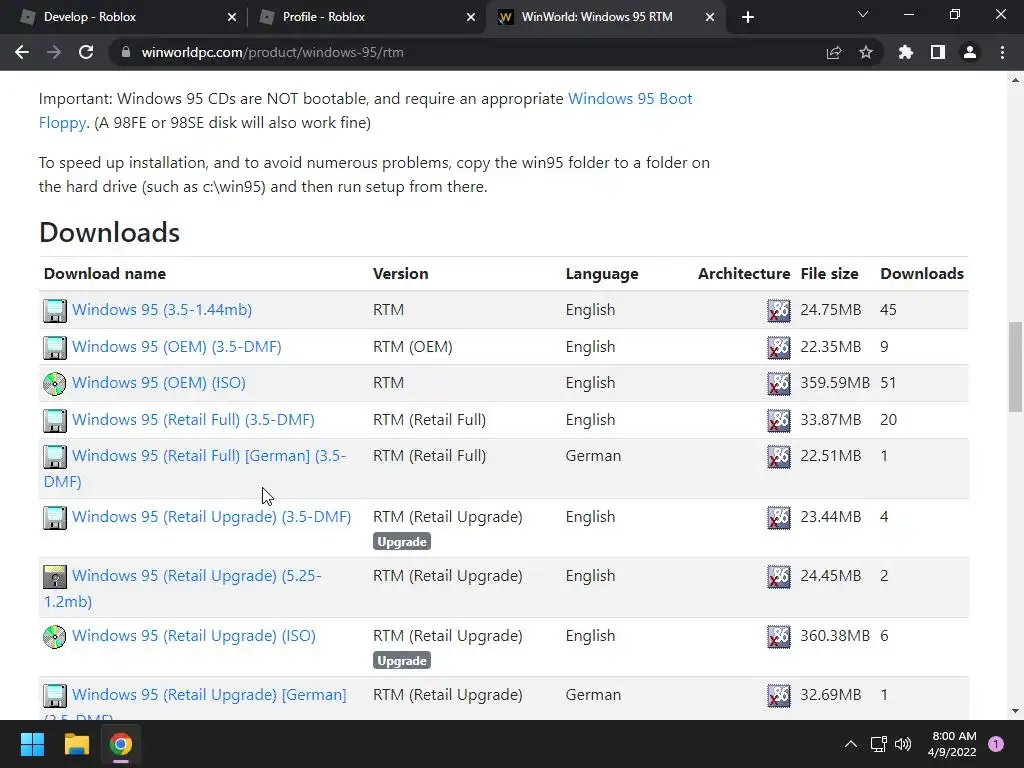
Task: Click the x86 architecture icon in the 33.87MB row
Action: tap(778, 421)
